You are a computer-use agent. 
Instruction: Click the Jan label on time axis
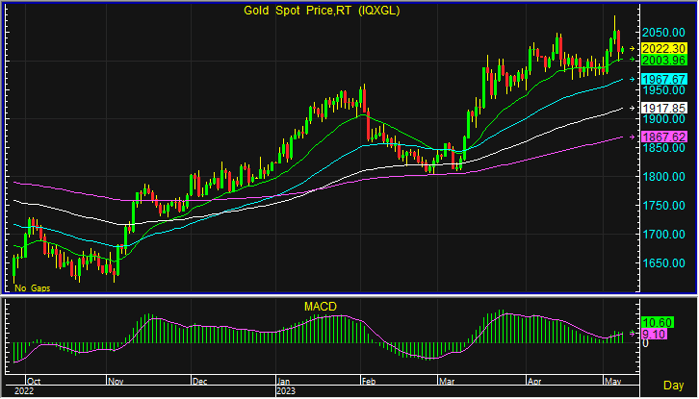tap(284, 382)
